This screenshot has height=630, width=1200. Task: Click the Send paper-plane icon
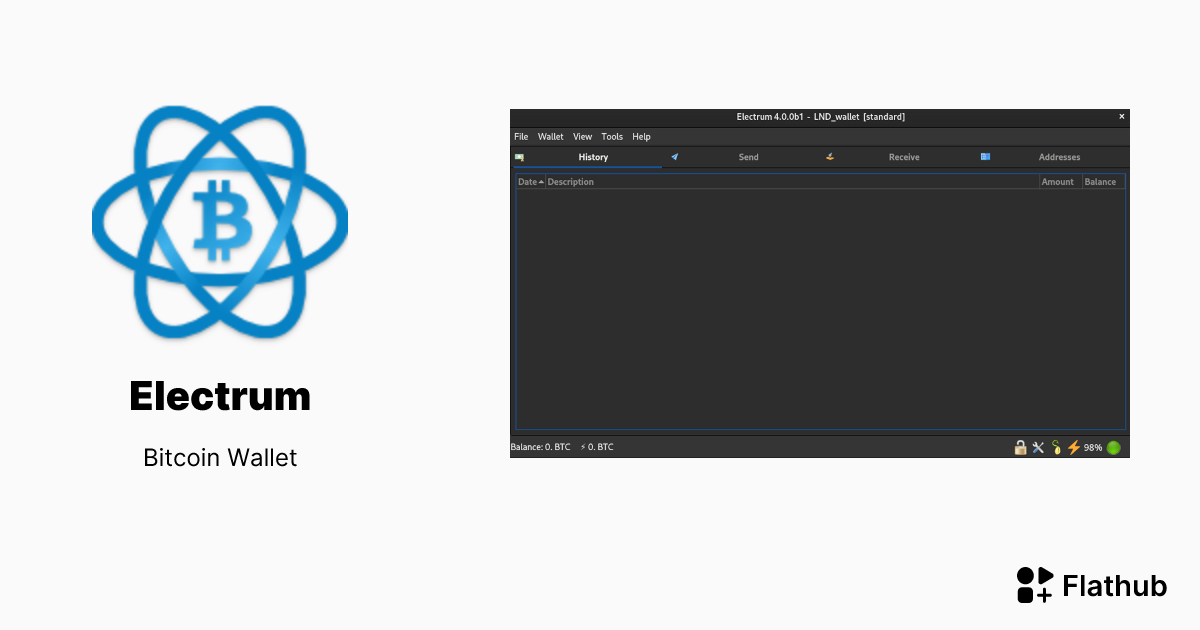pyautogui.click(x=675, y=157)
